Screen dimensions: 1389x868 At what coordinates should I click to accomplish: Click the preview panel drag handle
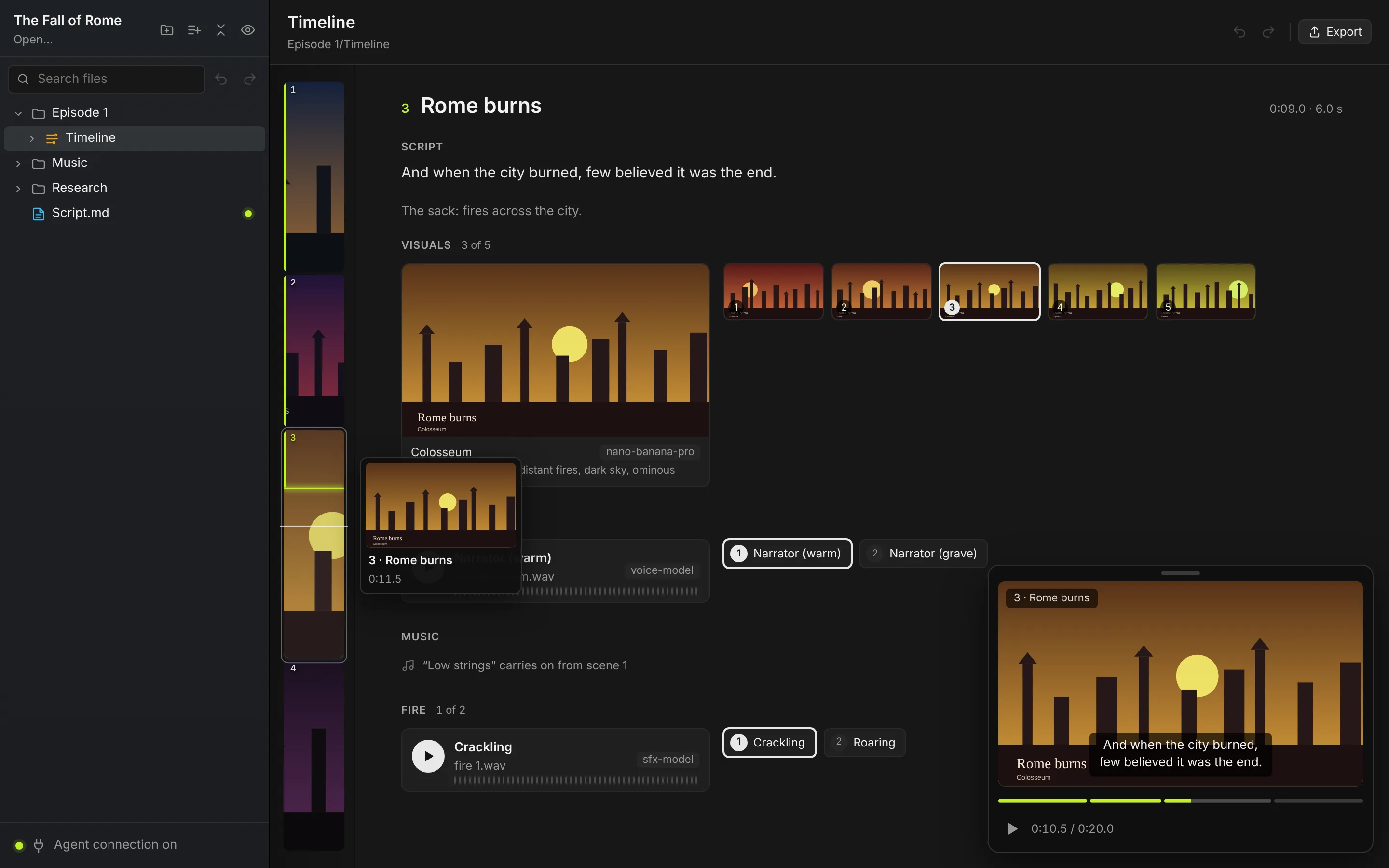coord(1180,573)
